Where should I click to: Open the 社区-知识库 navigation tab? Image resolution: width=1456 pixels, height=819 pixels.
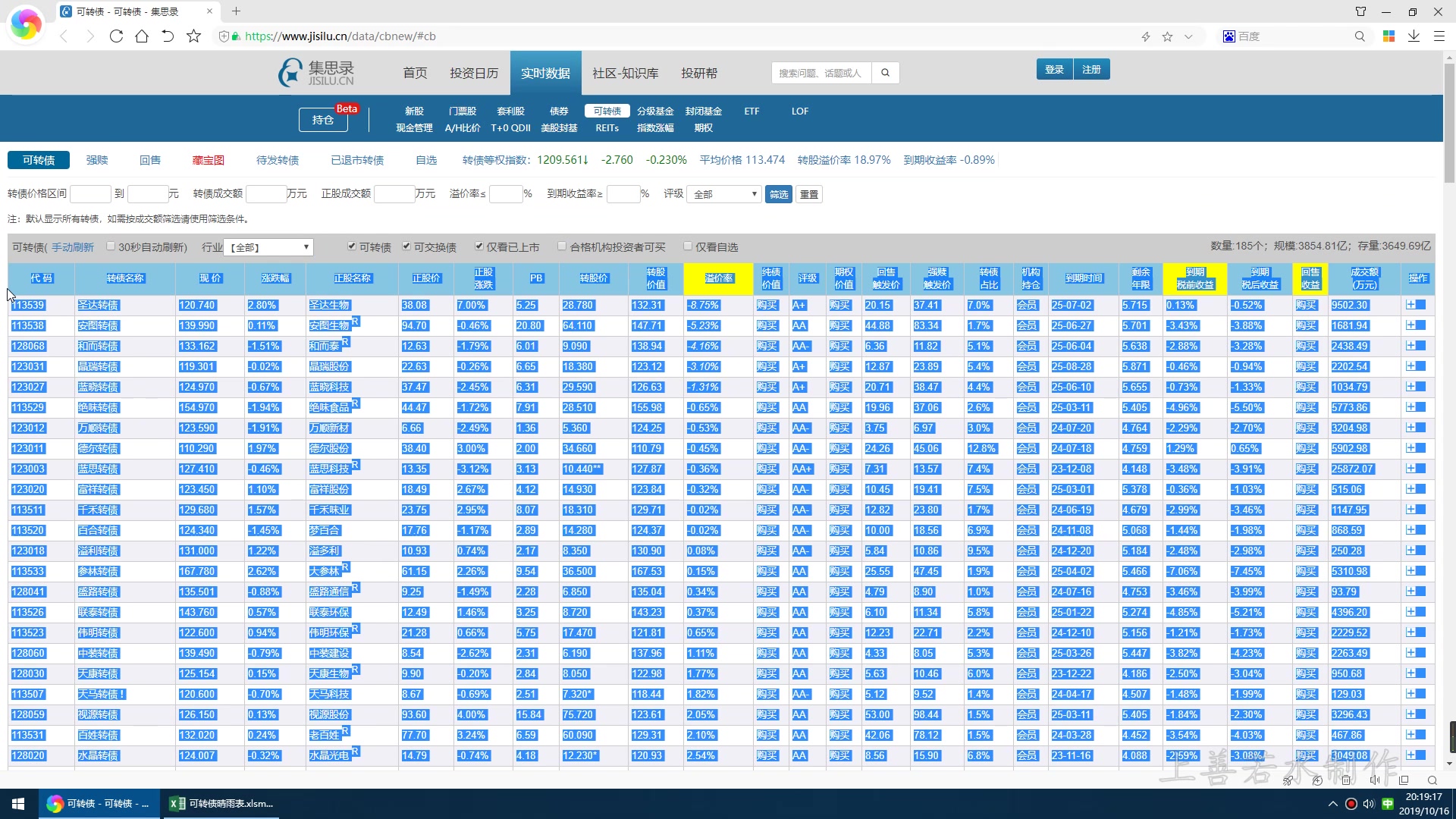(x=625, y=73)
